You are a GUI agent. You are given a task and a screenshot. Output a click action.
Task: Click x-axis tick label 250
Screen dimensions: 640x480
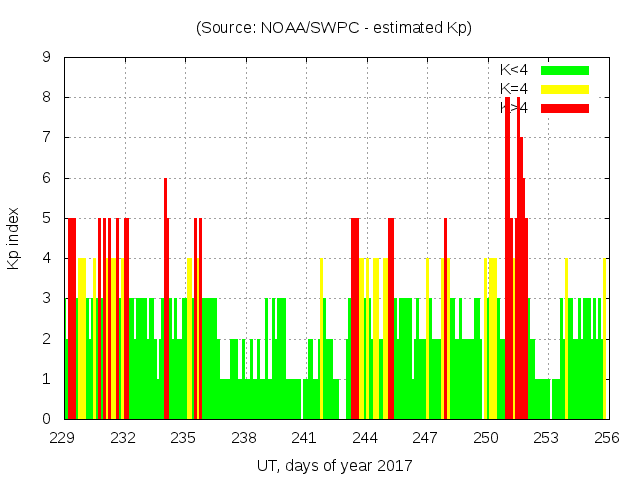coord(486,438)
